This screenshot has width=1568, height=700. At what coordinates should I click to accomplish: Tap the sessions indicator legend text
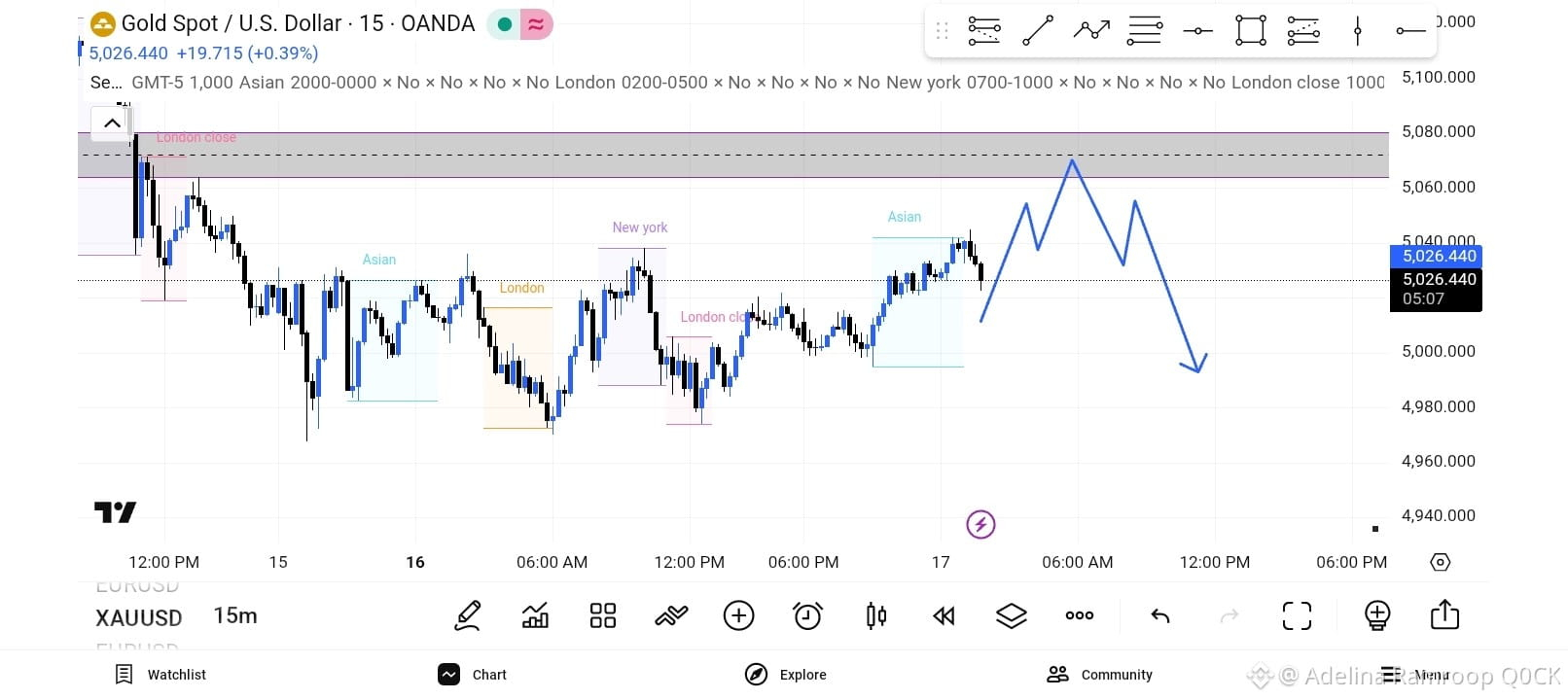pos(737,83)
